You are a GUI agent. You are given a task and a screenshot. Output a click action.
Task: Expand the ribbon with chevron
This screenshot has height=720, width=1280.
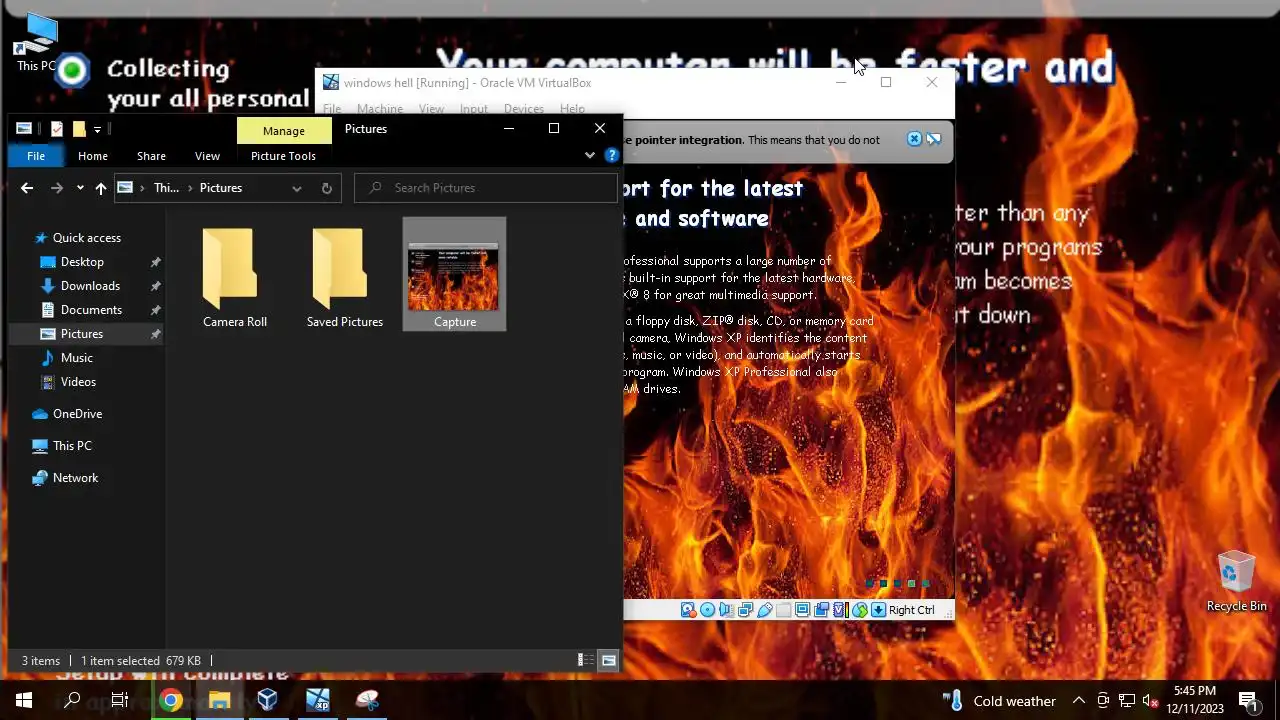[590, 155]
